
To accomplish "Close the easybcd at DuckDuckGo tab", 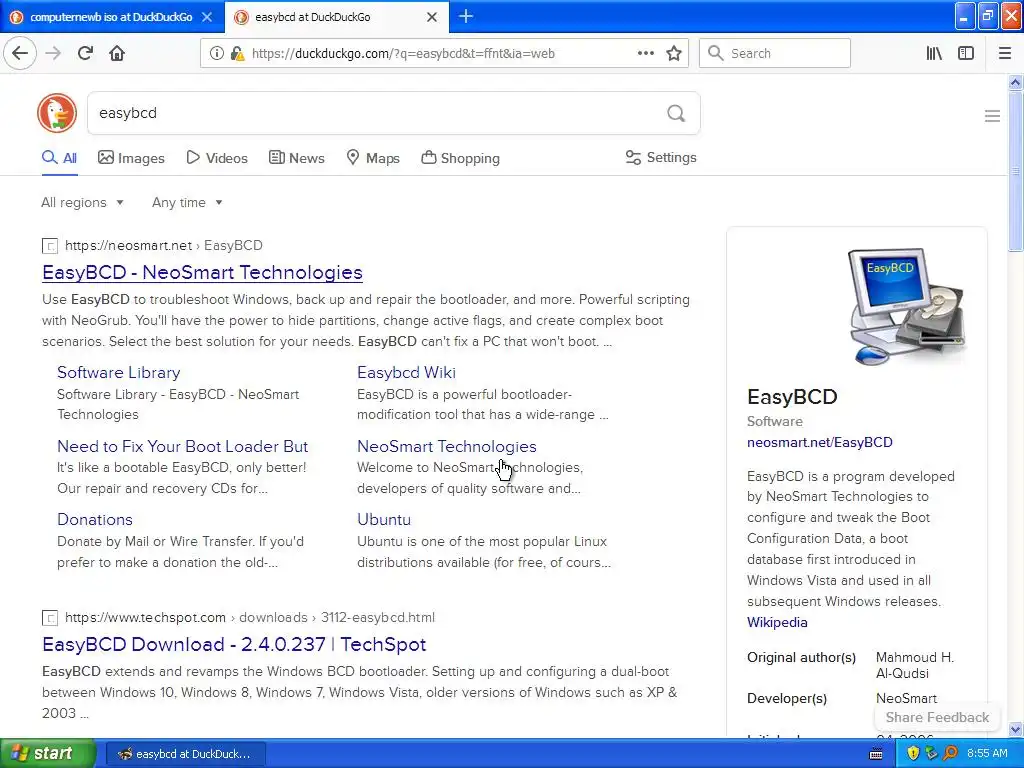I will click(x=432, y=17).
